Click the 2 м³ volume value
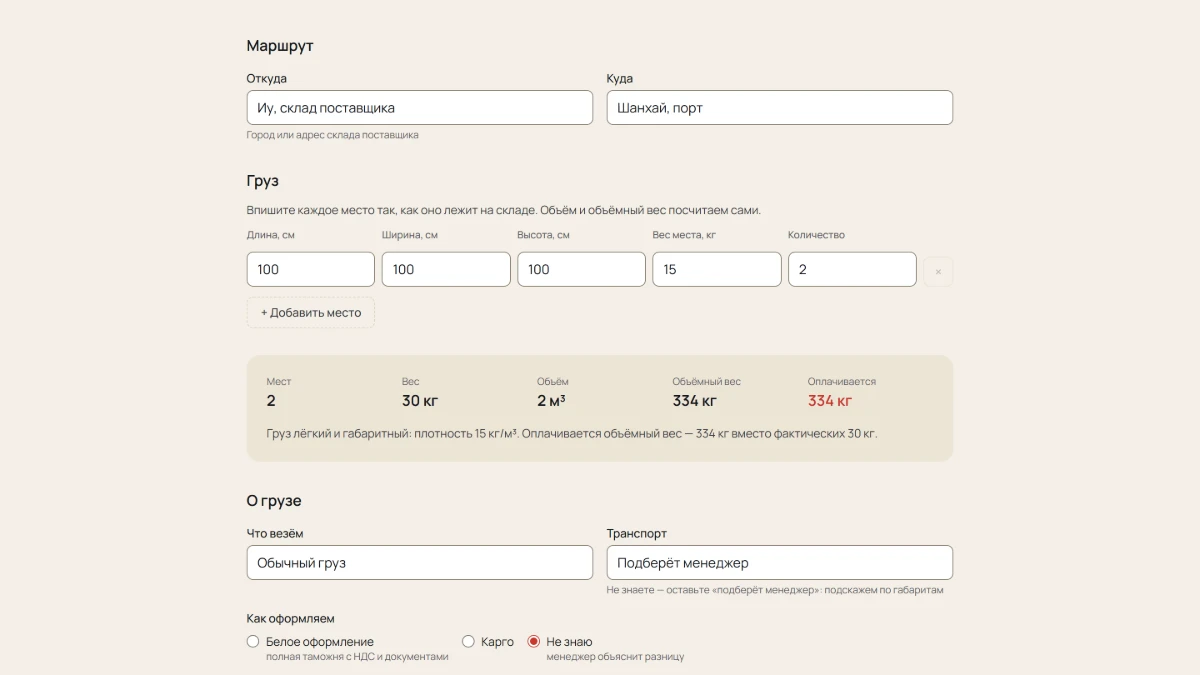Viewport: 1200px width, 675px height. click(x=551, y=401)
